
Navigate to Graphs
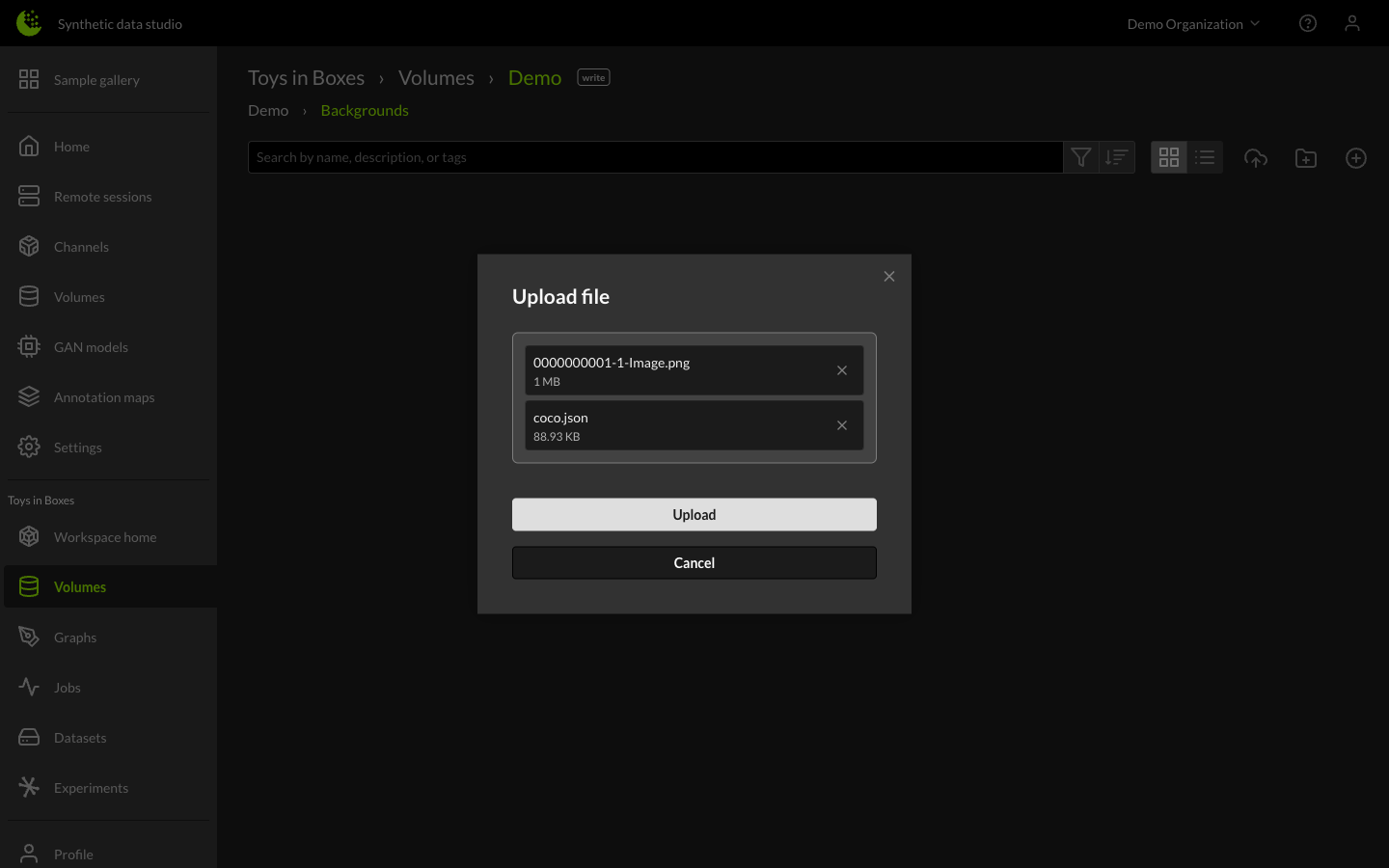pos(75,637)
